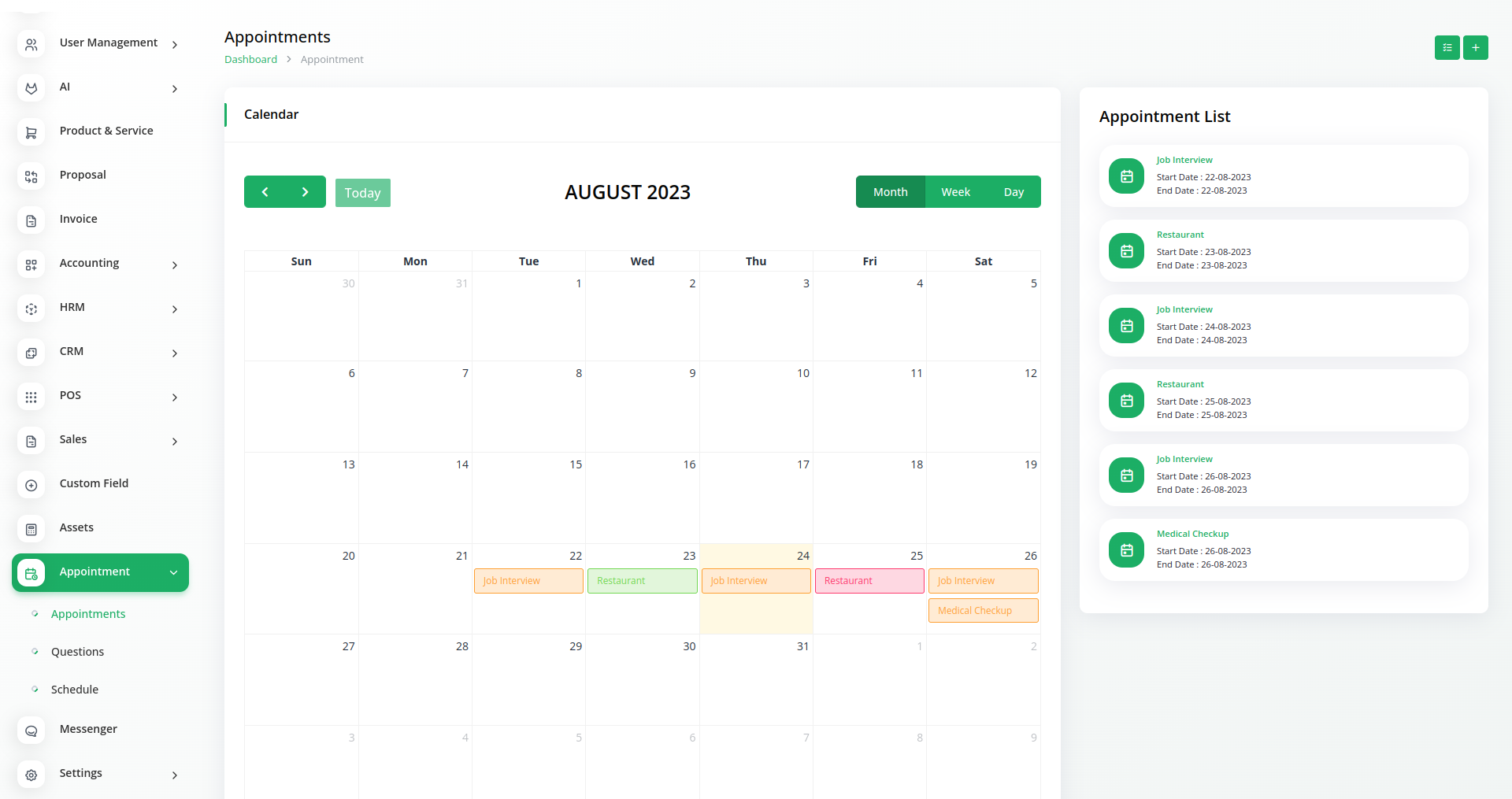The height and width of the screenshot is (799, 1512).
Task: Switch calendar to Week view
Action: tap(955, 192)
